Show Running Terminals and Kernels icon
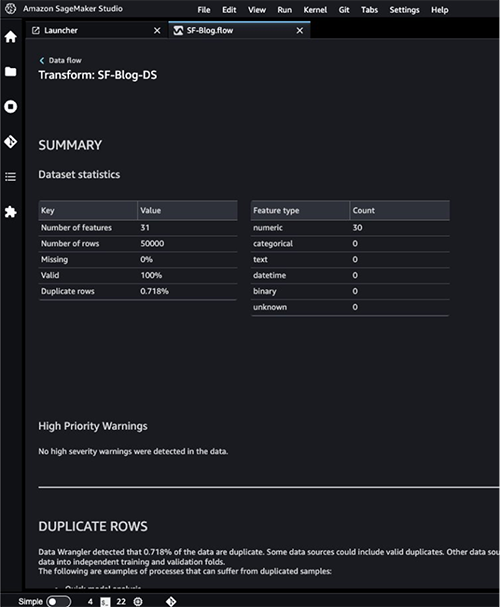This screenshot has height=607, width=500. point(10,106)
